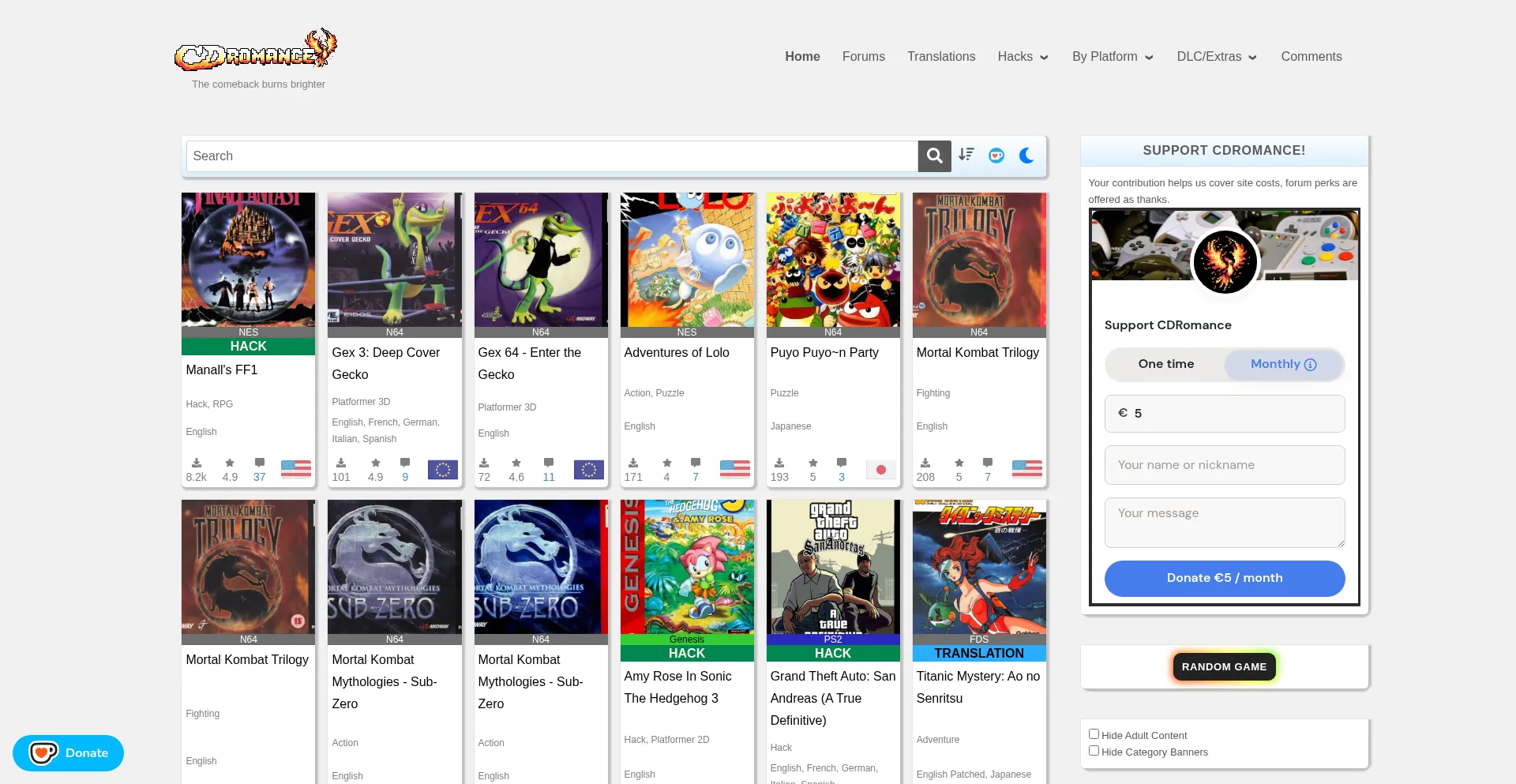The image size is (1516, 784).
Task: Click the Donate €5 / month button
Action: [1224, 579]
